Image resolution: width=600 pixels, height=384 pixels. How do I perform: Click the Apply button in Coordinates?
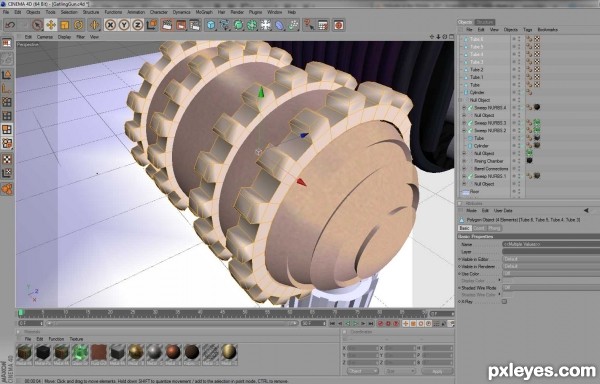coord(437,371)
